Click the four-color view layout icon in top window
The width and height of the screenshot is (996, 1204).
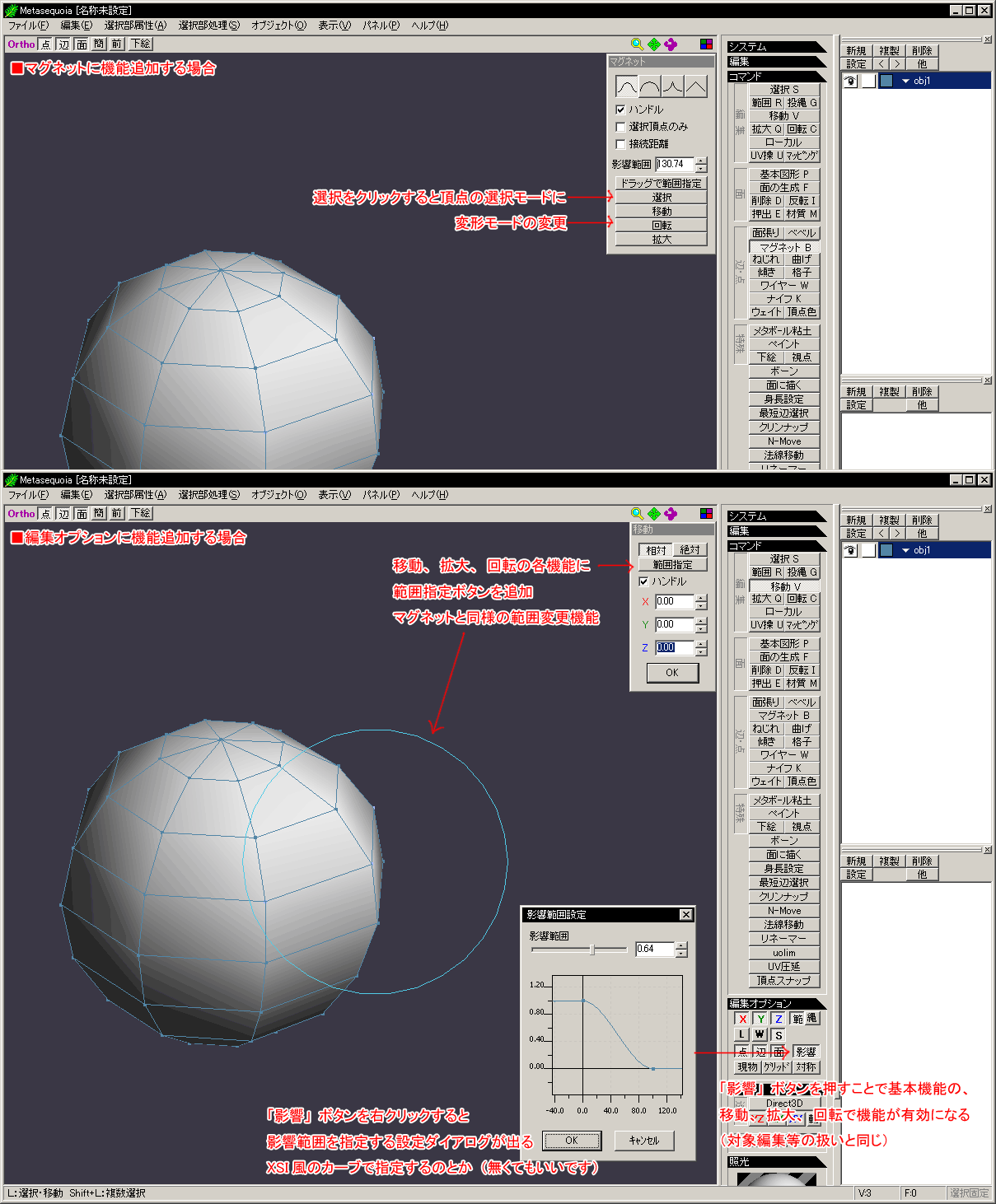706,44
